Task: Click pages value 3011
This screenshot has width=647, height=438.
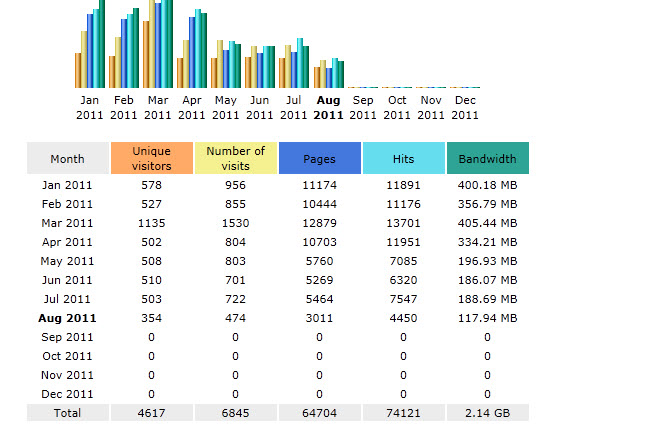Action: 320,318
